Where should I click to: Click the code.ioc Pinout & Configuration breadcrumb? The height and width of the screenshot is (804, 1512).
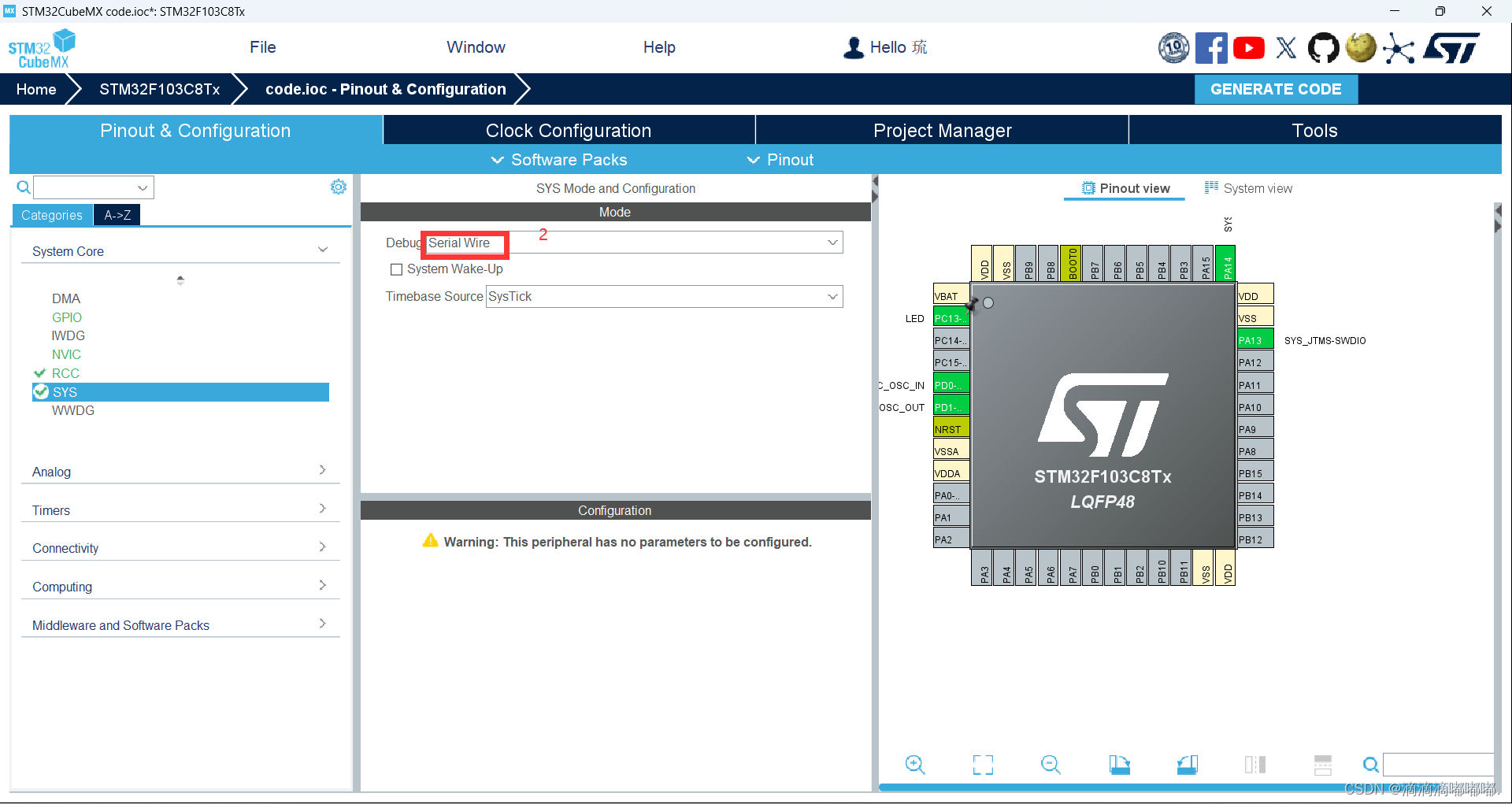(x=386, y=90)
